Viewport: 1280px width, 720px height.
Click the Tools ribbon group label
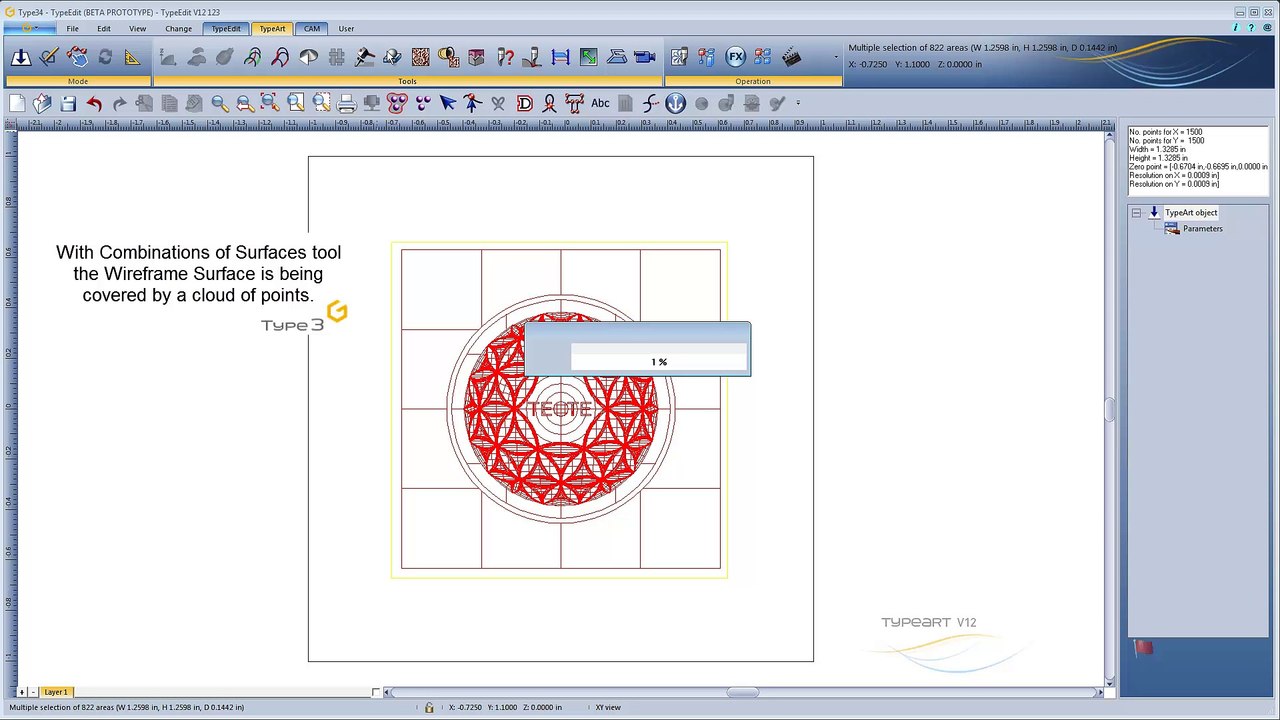pyautogui.click(x=407, y=81)
